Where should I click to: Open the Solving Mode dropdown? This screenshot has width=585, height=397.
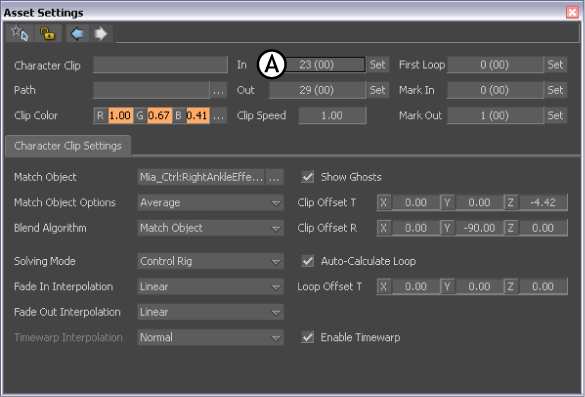[x=210, y=261]
